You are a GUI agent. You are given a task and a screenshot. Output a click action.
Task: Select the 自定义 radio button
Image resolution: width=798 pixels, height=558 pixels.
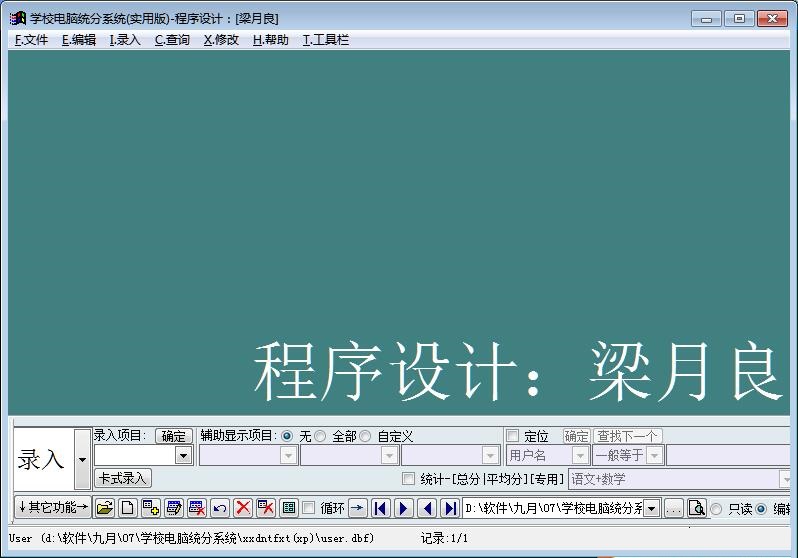click(365, 436)
